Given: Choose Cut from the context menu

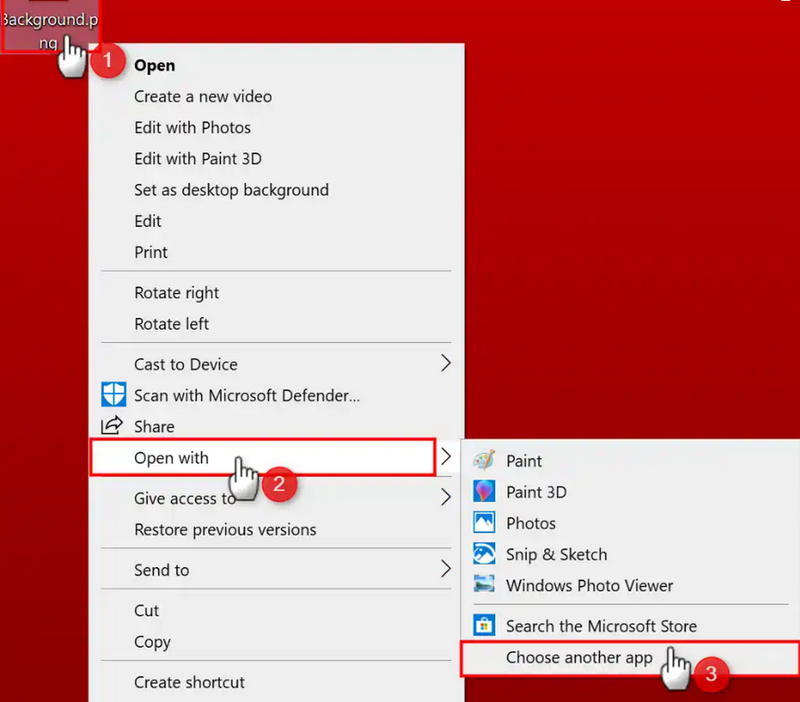Looking at the screenshot, I should point(276,611).
